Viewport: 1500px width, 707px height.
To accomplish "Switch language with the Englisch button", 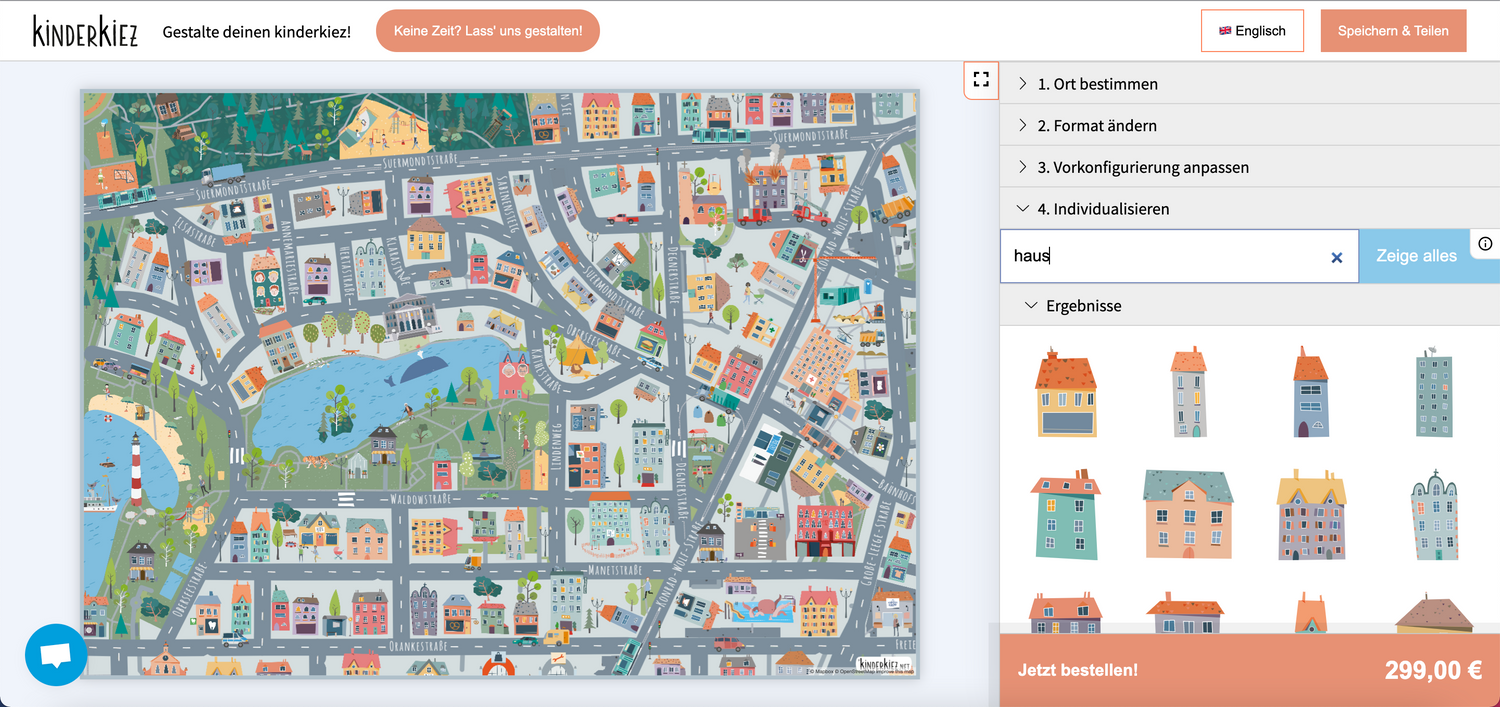I will [x=1252, y=31].
